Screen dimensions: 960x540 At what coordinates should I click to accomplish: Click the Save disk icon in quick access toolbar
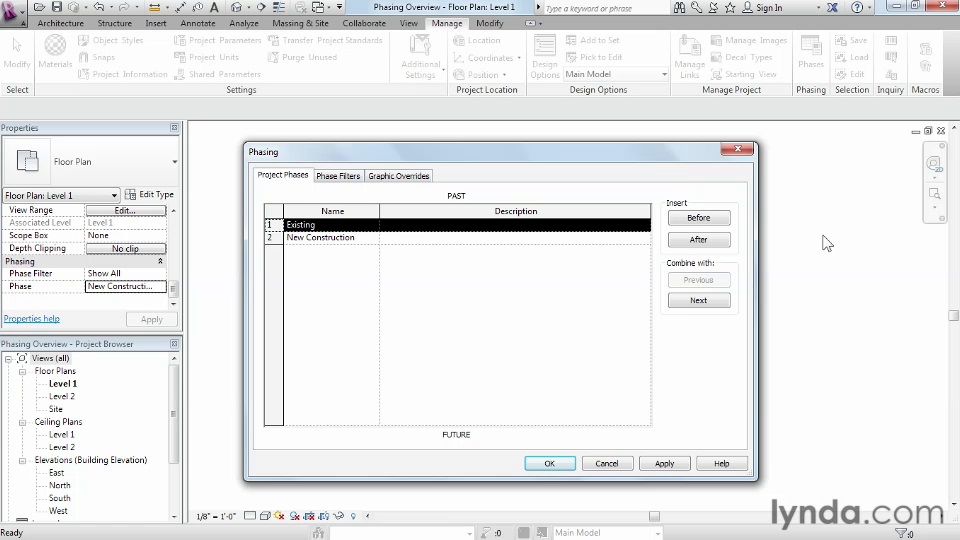click(x=56, y=7)
